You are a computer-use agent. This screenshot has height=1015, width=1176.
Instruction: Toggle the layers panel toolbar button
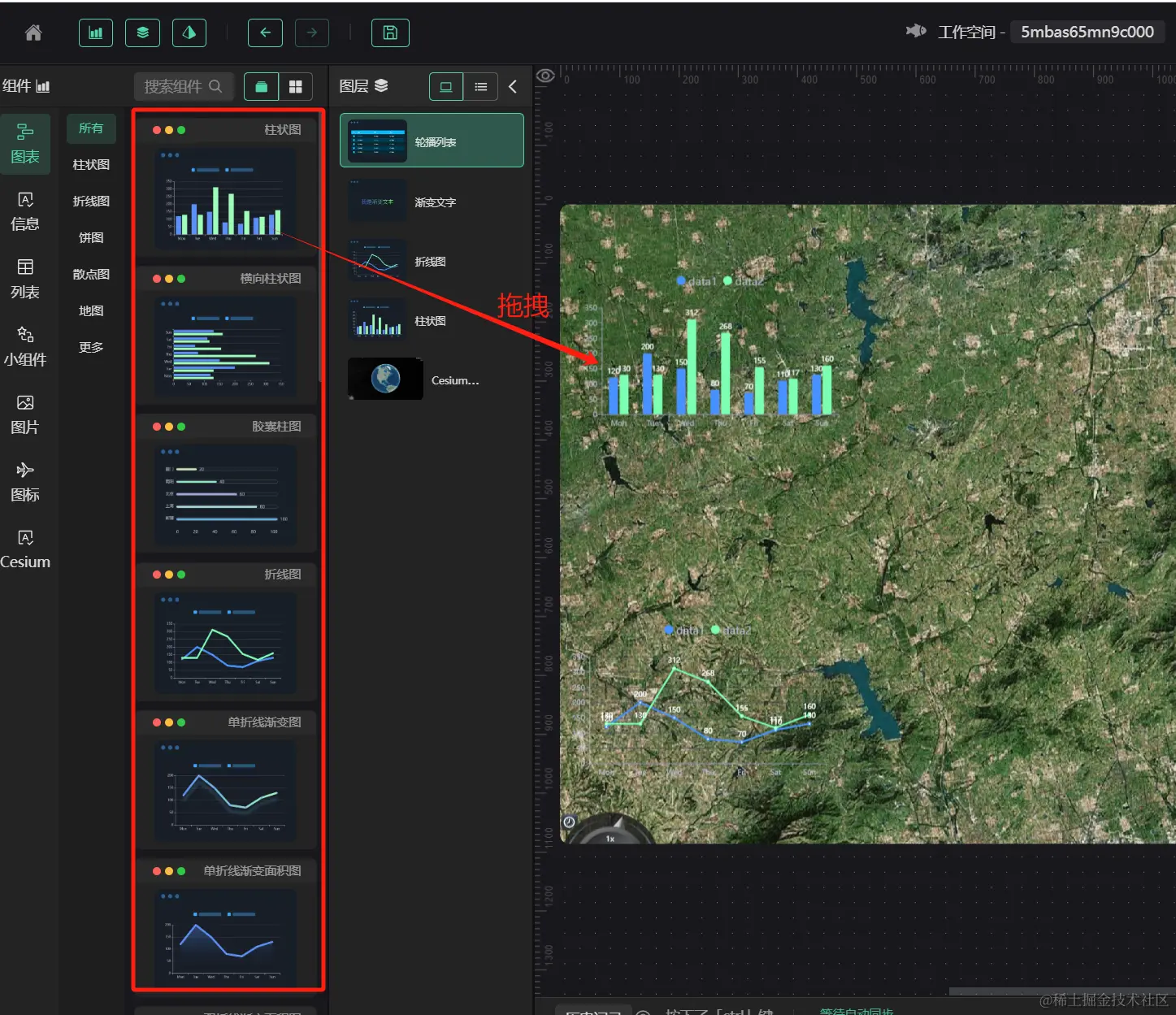[x=143, y=33]
